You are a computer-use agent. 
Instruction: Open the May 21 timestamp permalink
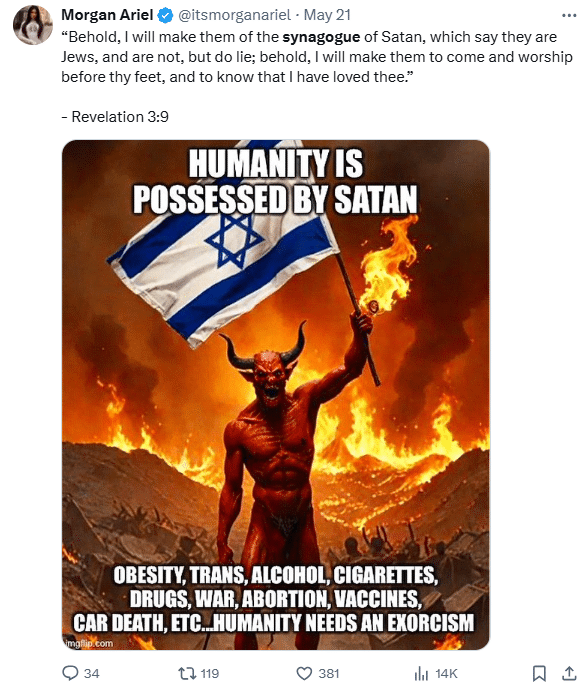[327, 15]
